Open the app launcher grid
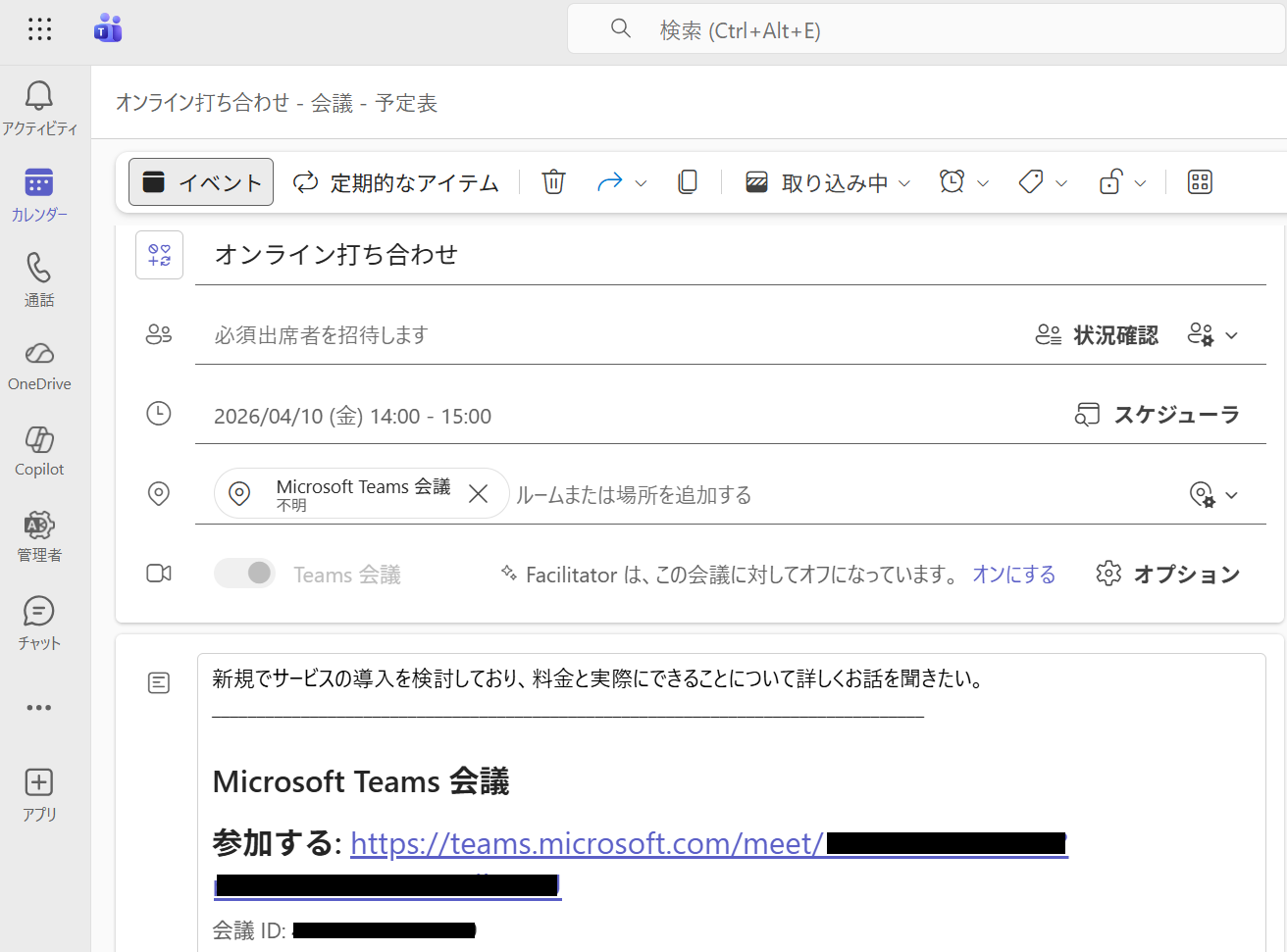Screen dimensions: 1287x952 [39, 29]
